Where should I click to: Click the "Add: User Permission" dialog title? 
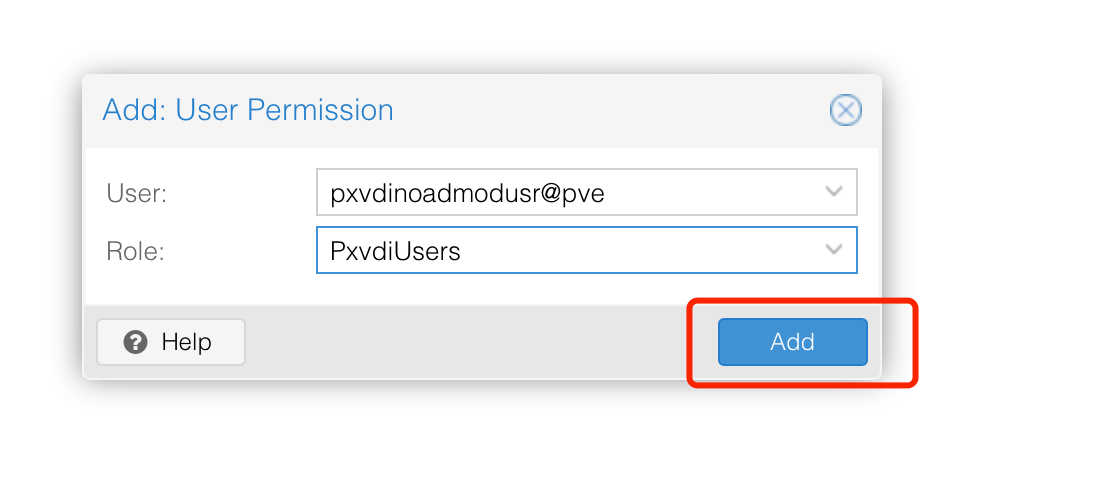(248, 110)
